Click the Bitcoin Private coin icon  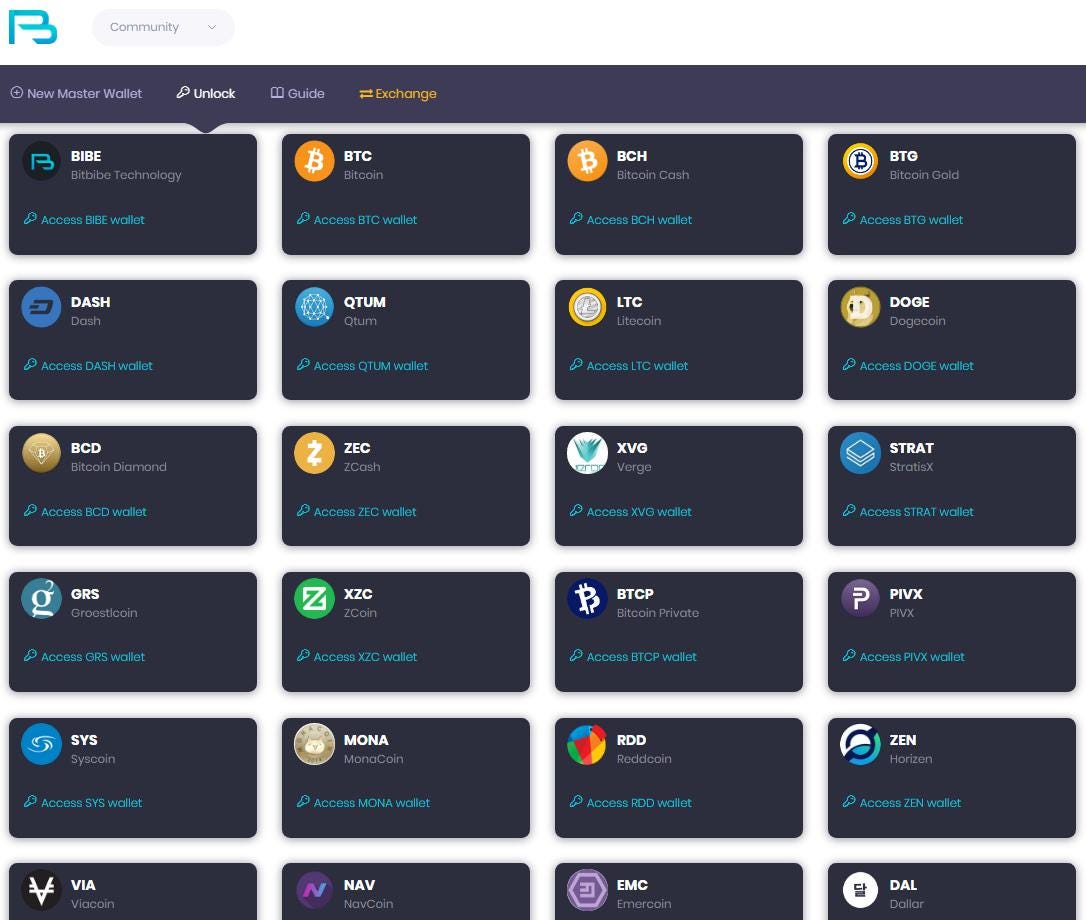[x=587, y=599]
